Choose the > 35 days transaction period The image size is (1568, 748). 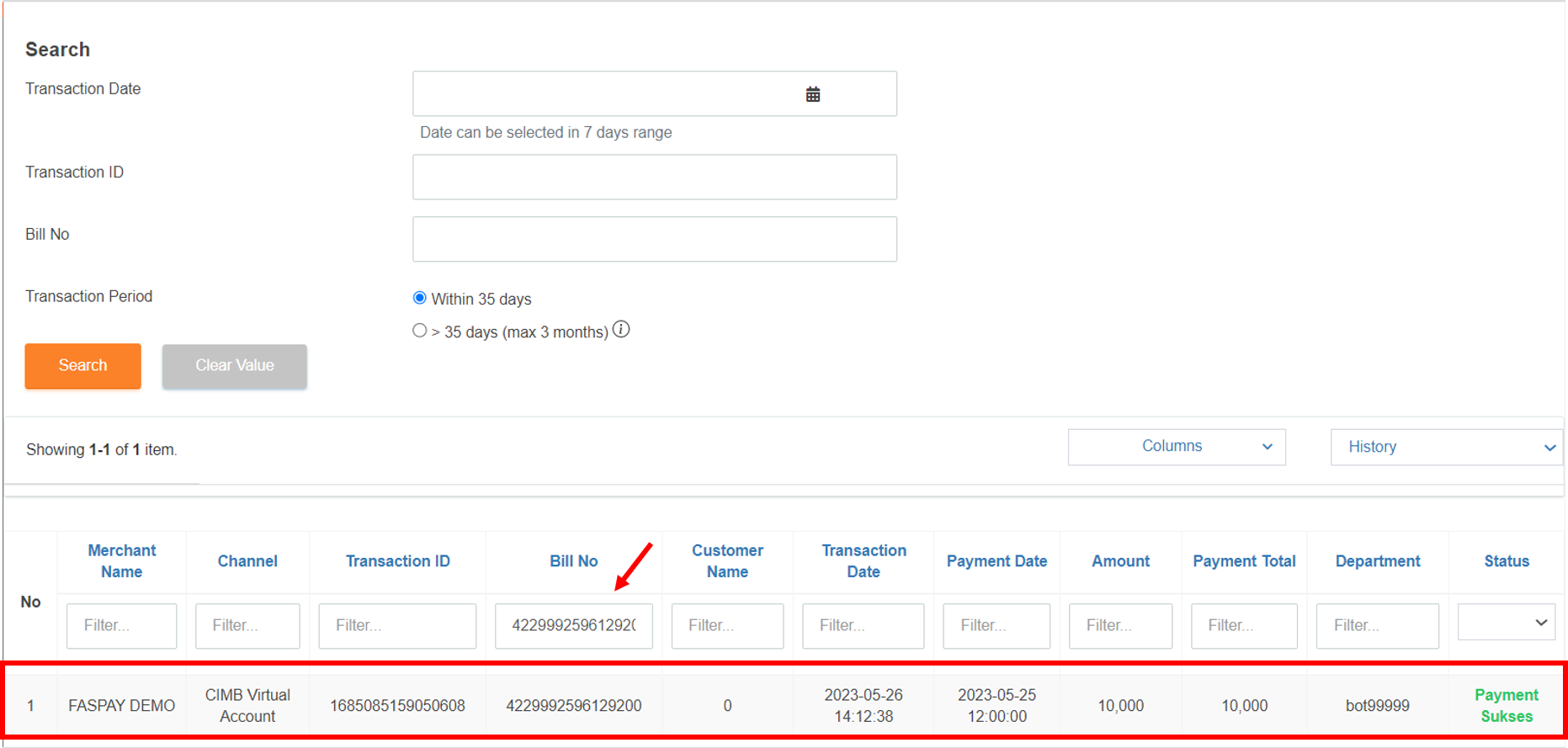[x=419, y=331]
